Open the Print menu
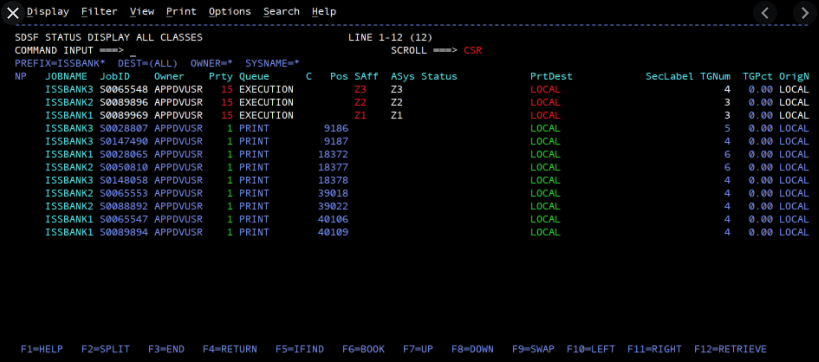Viewport: 819px width, 362px height. [181, 11]
